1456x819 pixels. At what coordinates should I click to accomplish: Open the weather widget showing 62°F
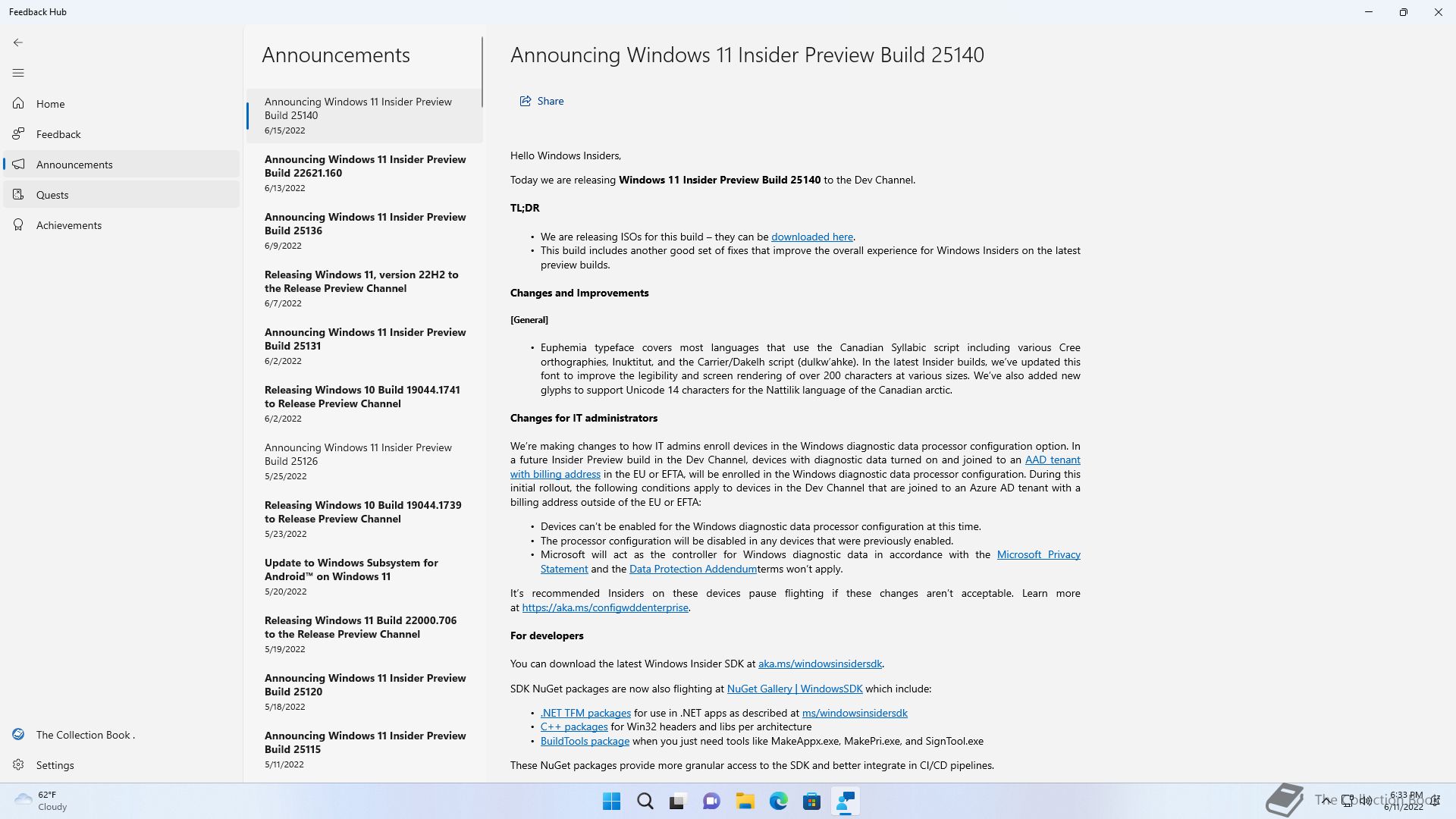pos(42,801)
